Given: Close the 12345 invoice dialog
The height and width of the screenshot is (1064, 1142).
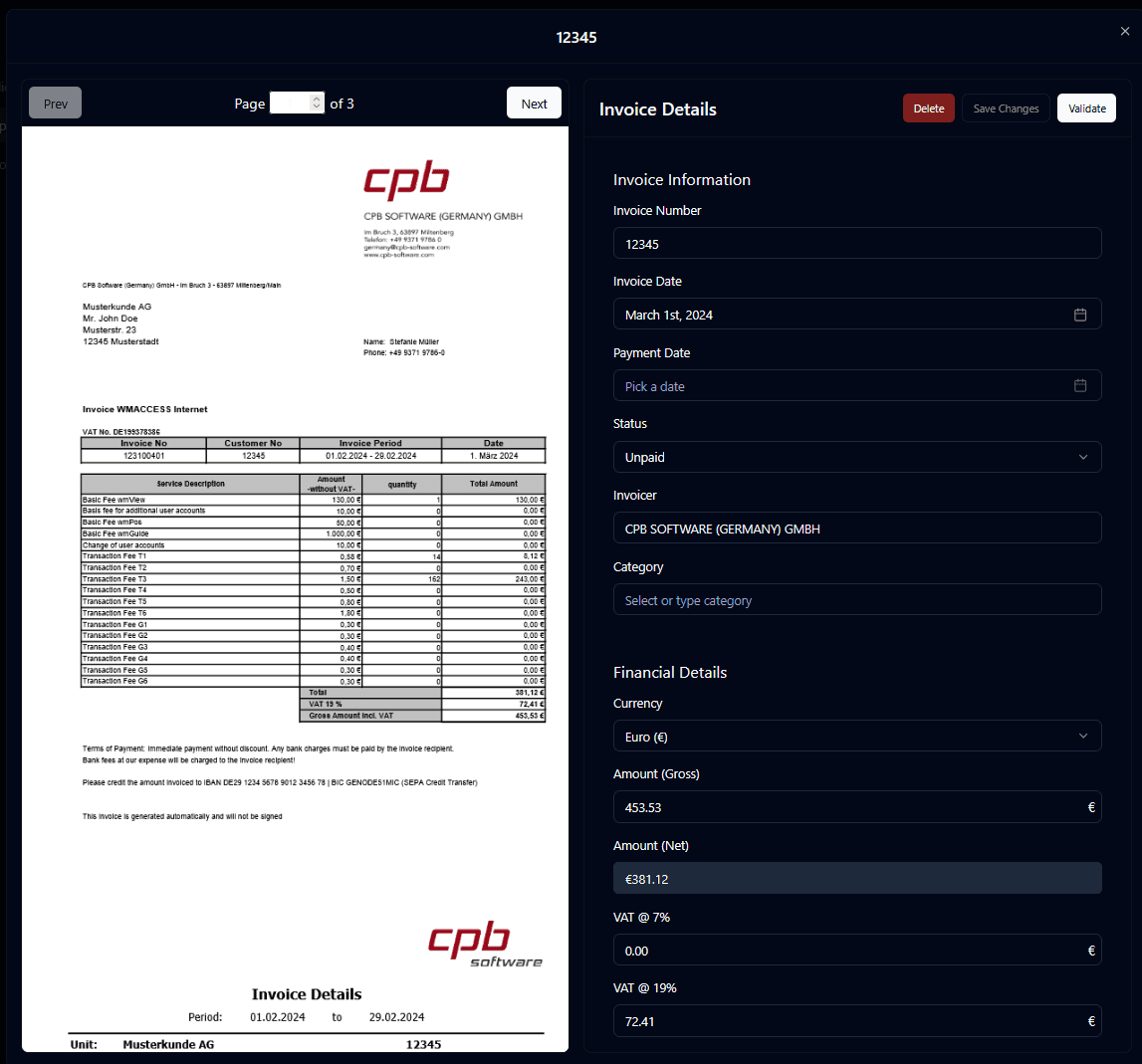Looking at the screenshot, I should coord(1124,31).
